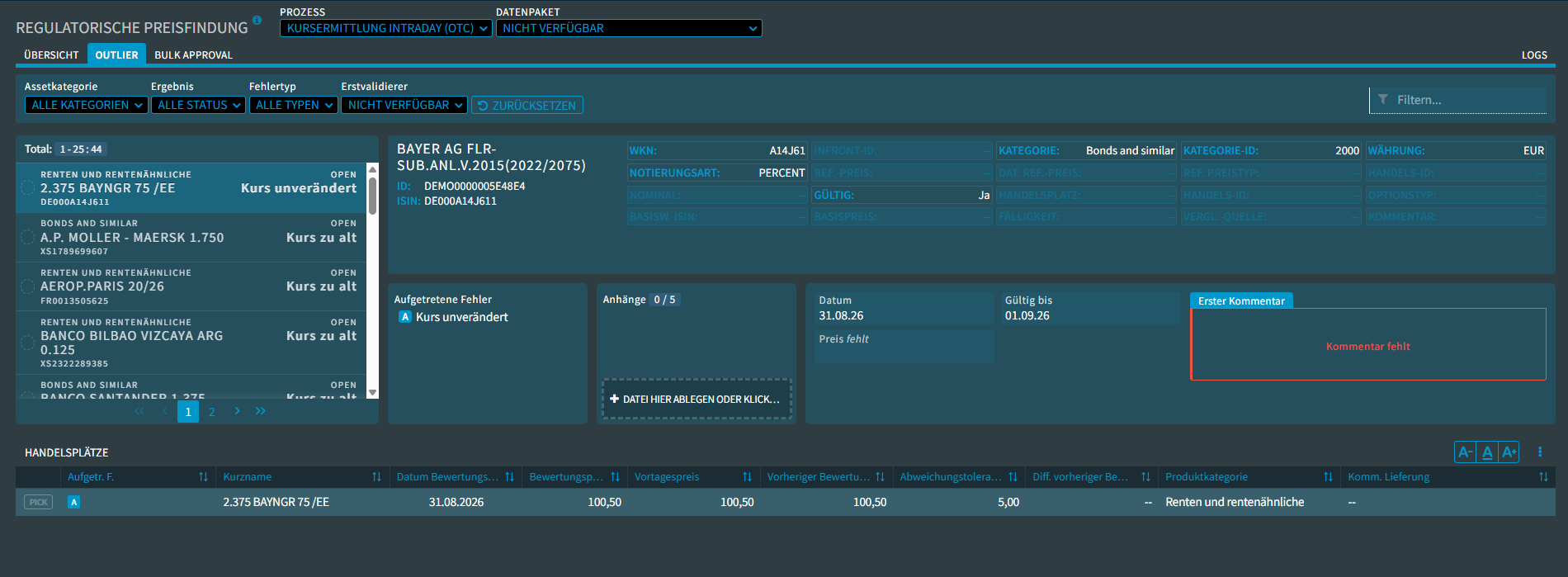Go to next page arrow in list pager
This screenshot has width=1568, height=577.
(237, 411)
